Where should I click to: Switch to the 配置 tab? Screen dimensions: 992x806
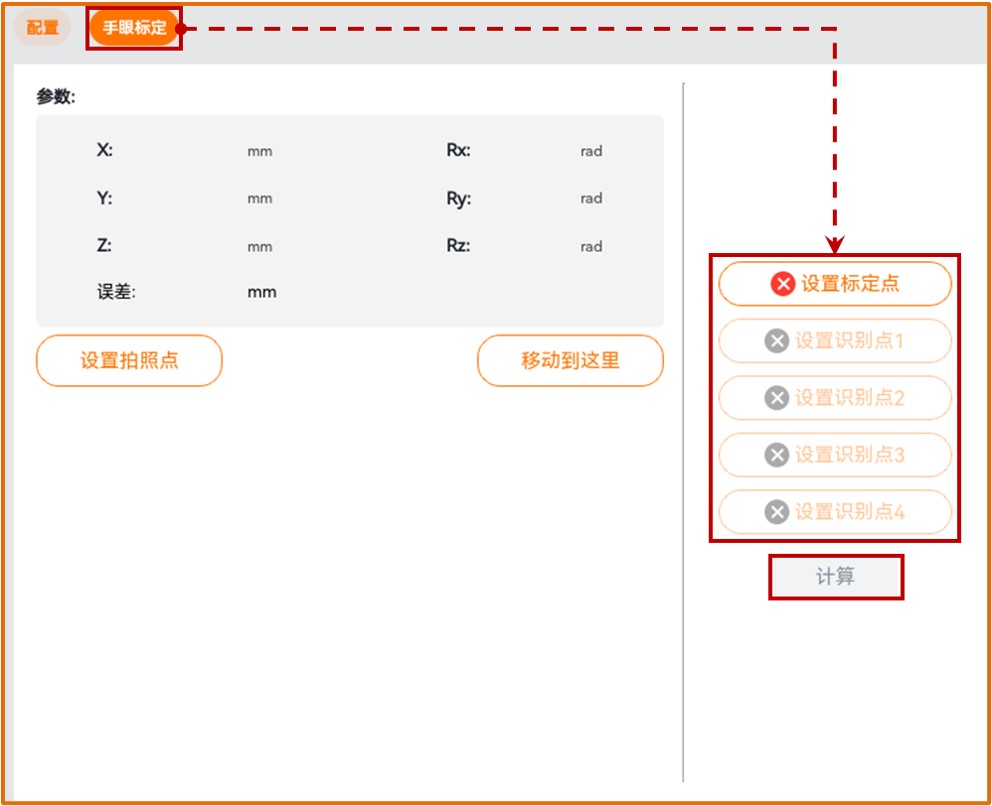coord(42,28)
